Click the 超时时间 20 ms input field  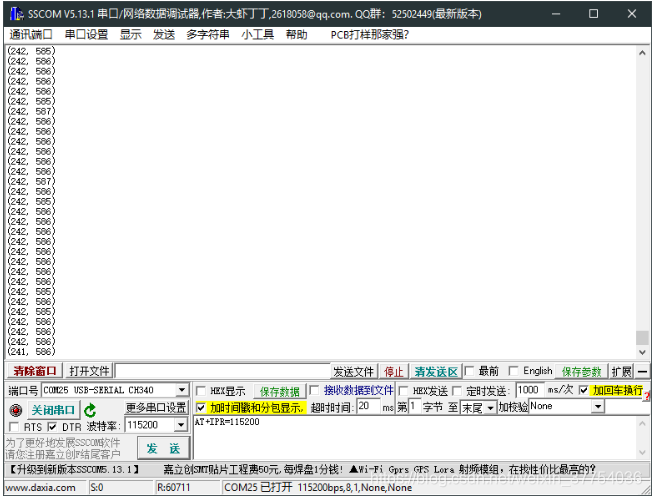point(368,406)
